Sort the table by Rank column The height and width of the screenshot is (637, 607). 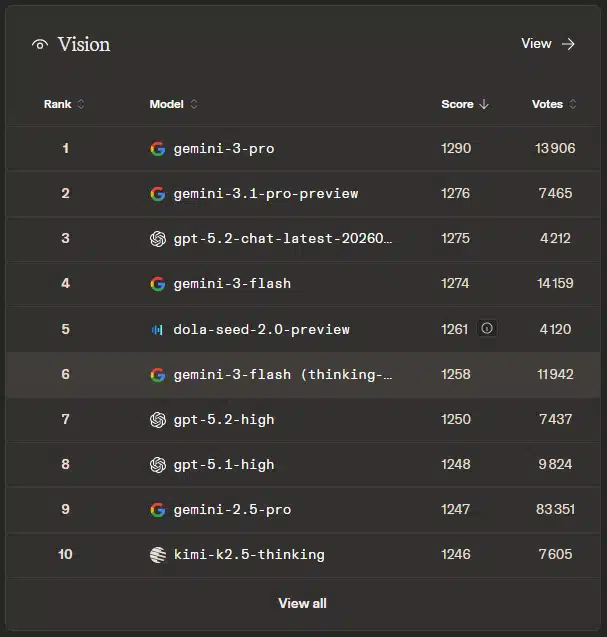coord(64,104)
